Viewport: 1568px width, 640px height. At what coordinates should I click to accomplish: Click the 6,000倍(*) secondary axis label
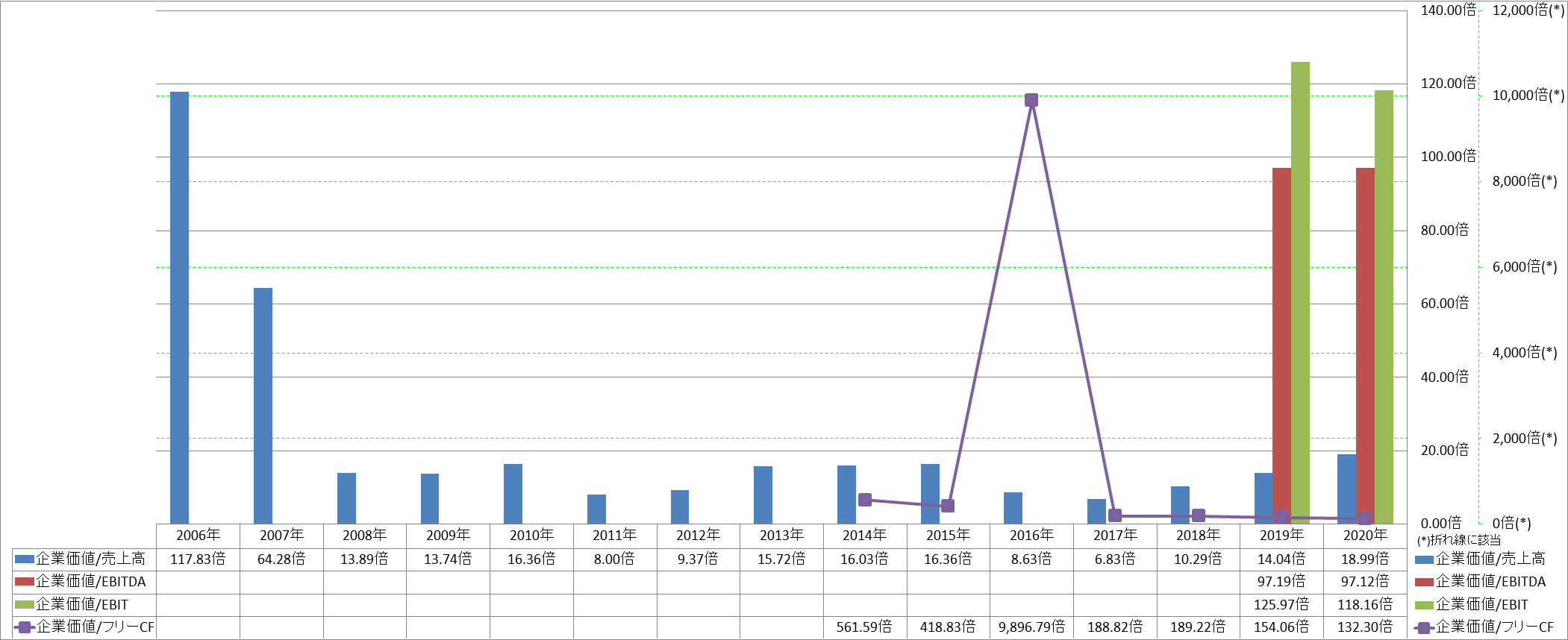[x=1525, y=267]
